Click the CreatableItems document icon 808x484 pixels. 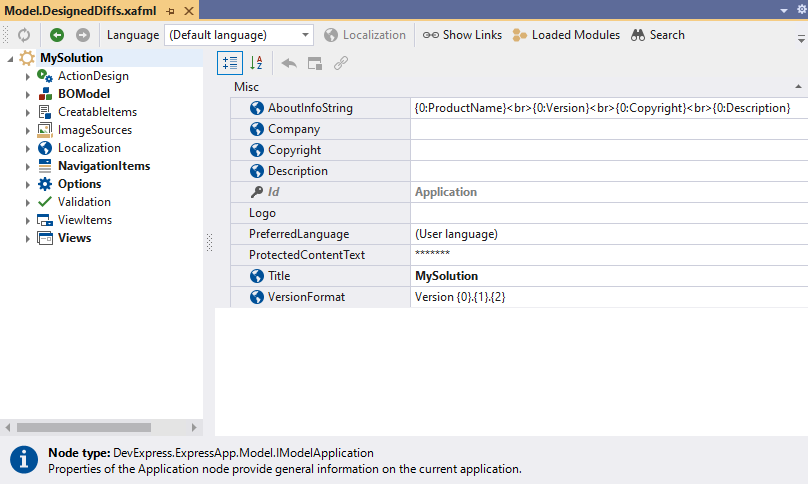[x=45, y=112]
